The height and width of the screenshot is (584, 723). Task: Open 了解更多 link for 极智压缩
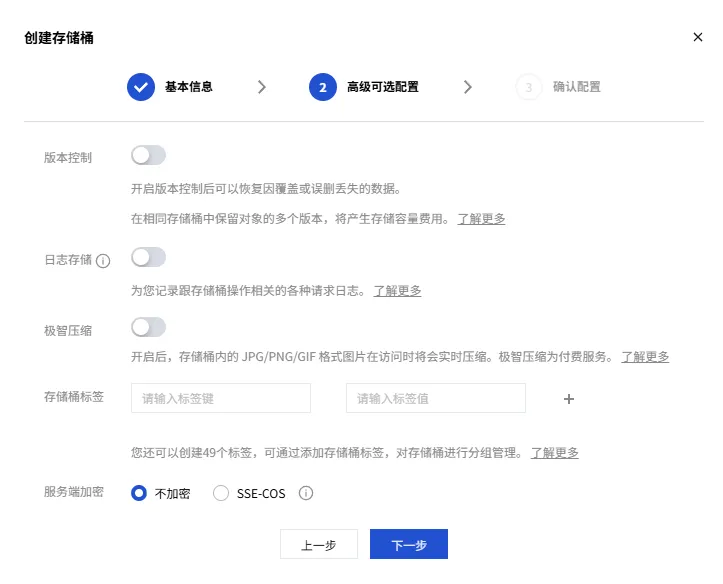[645, 356]
